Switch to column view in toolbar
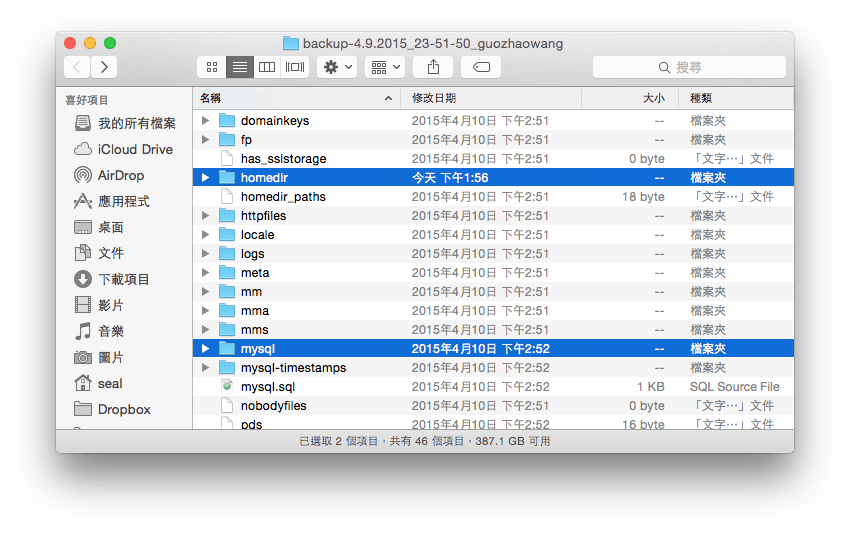 [267, 67]
